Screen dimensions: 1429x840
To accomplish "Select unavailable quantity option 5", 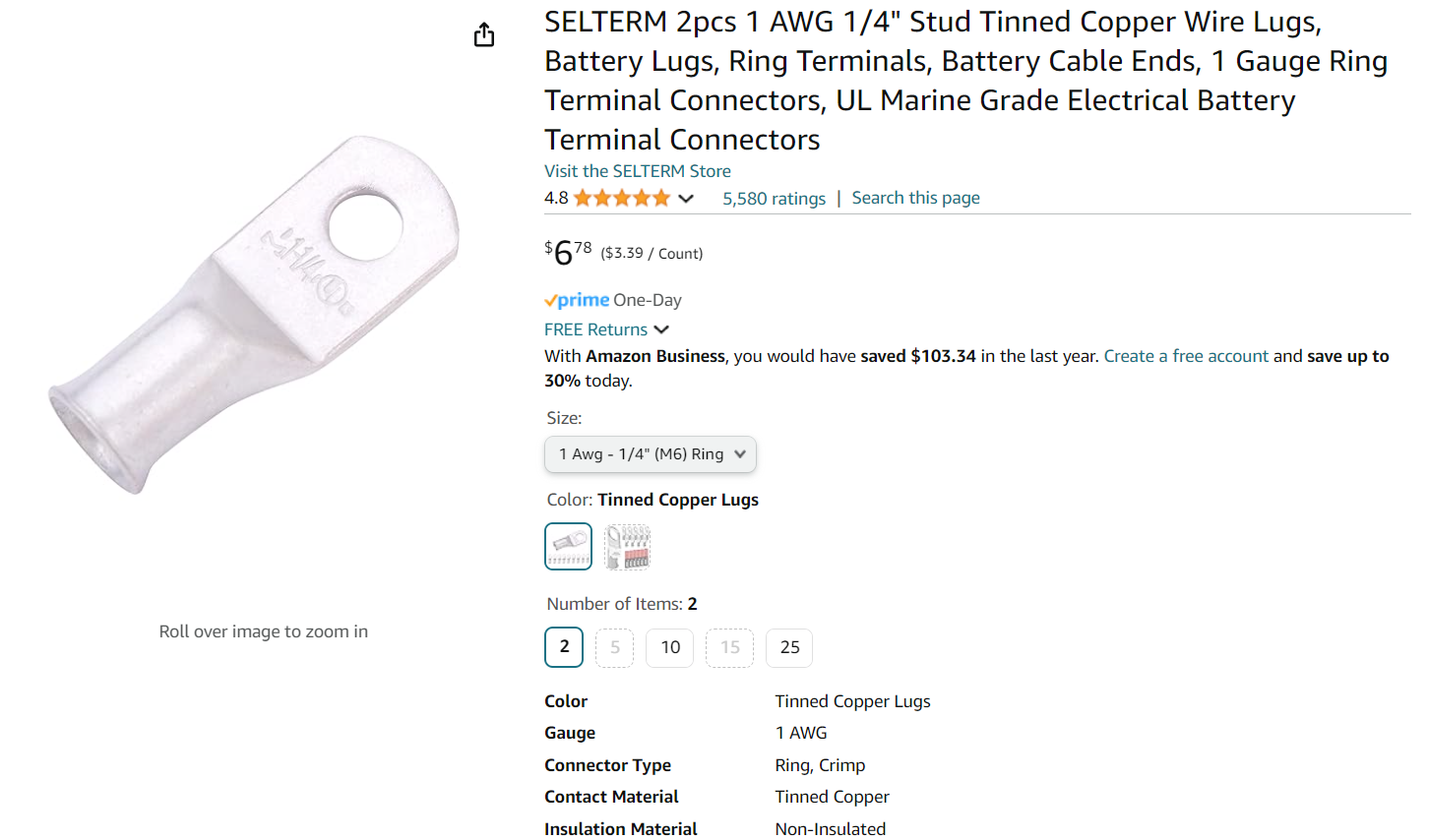I will tap(615, 647).
